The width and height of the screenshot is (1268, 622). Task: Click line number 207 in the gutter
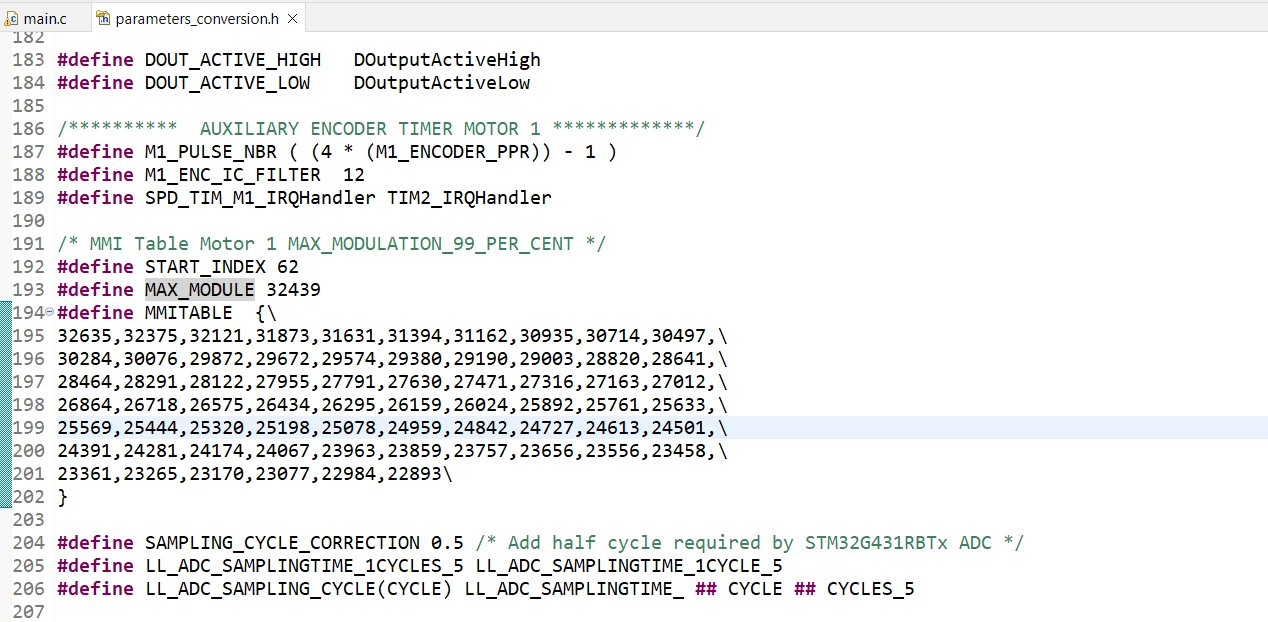tap(29, 611)
